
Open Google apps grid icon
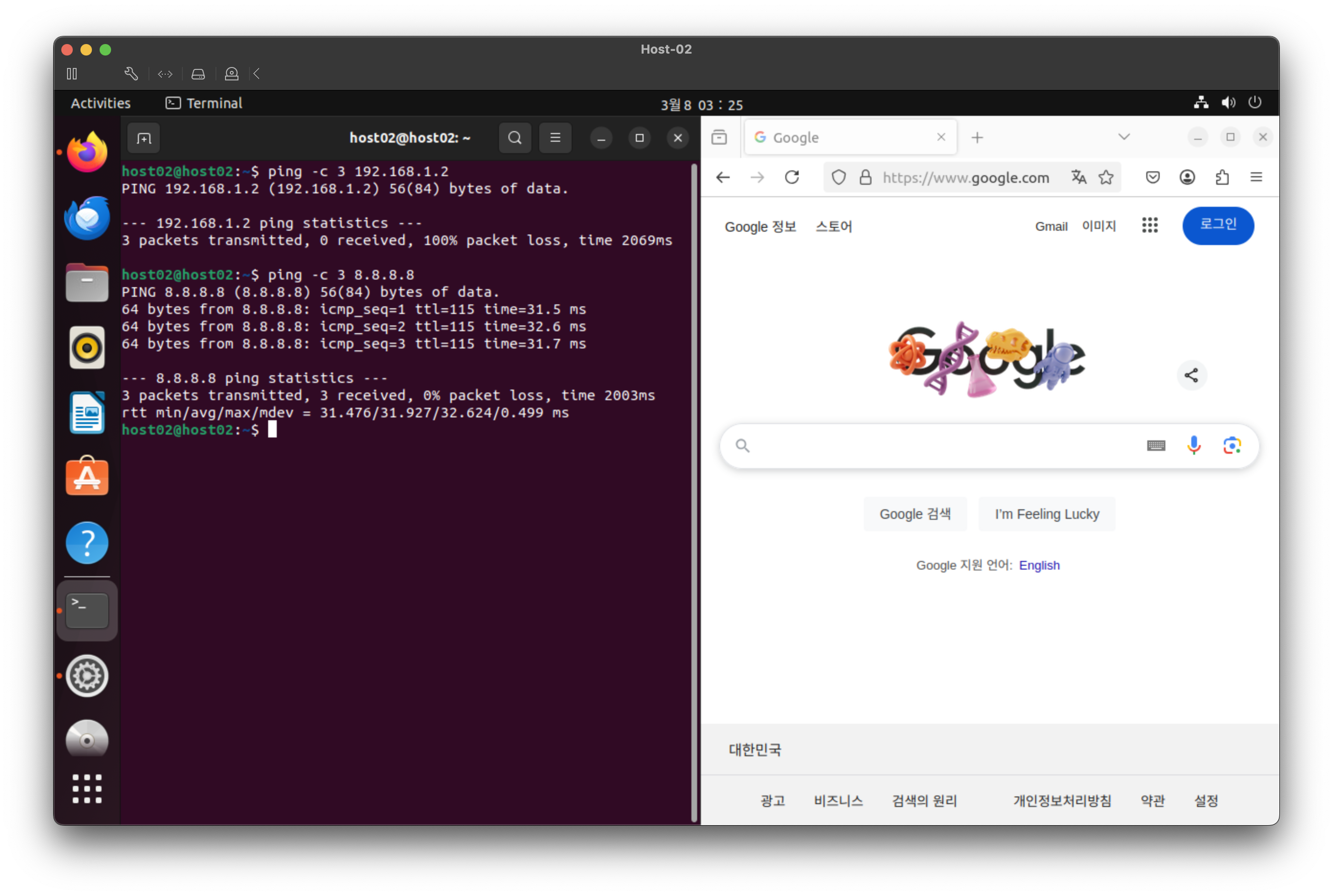click(x=1150, y=225)
